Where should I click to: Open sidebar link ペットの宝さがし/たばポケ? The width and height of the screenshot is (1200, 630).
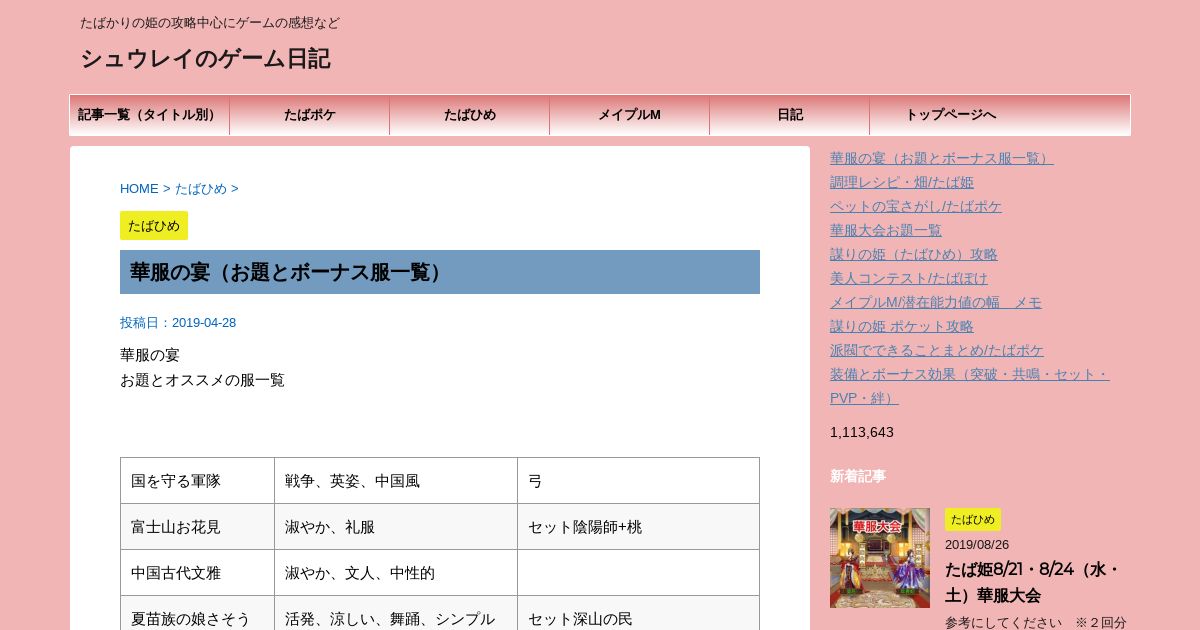point(916,206)
